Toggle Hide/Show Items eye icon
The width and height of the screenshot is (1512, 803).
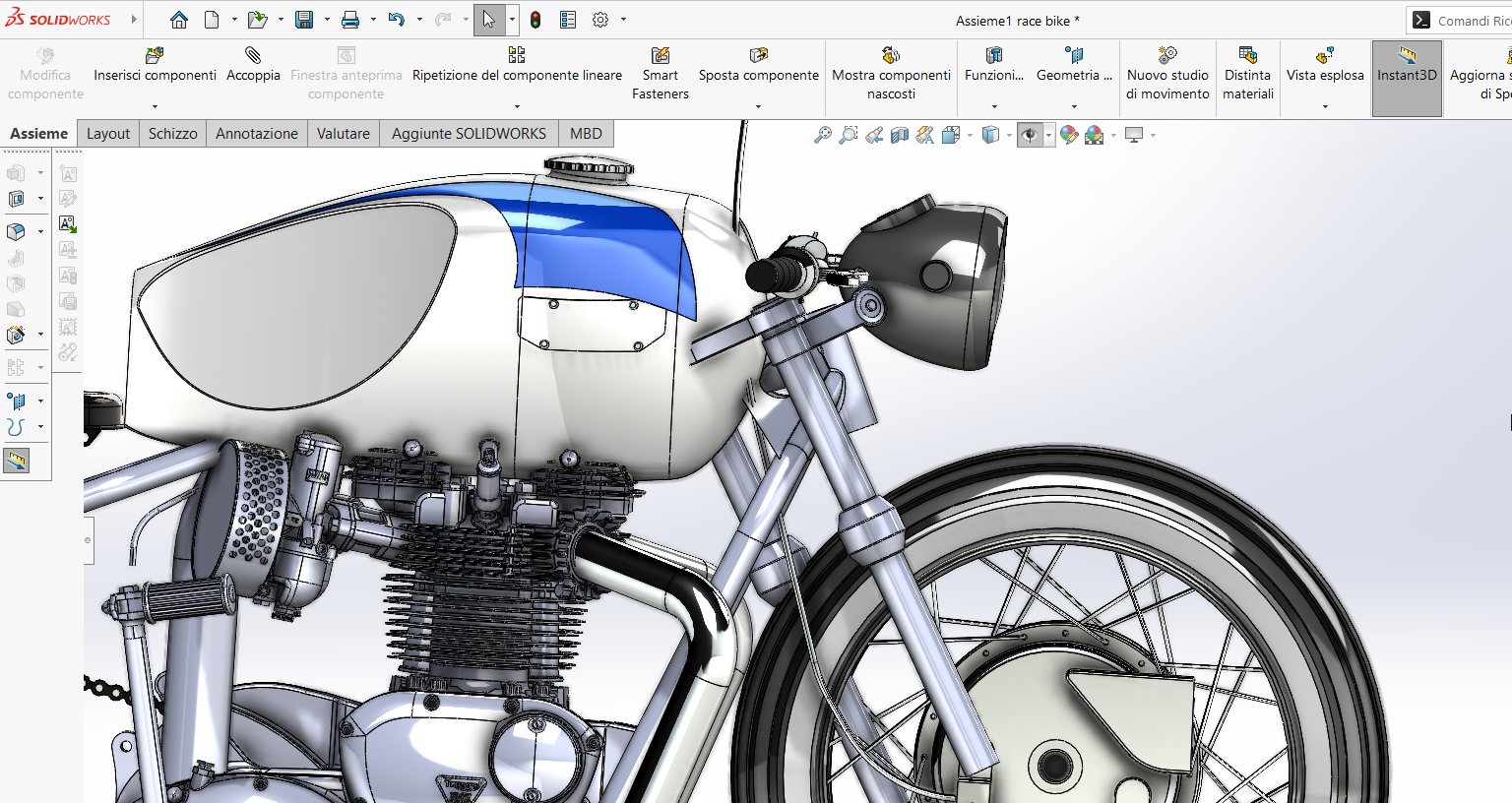[1030, 135]
